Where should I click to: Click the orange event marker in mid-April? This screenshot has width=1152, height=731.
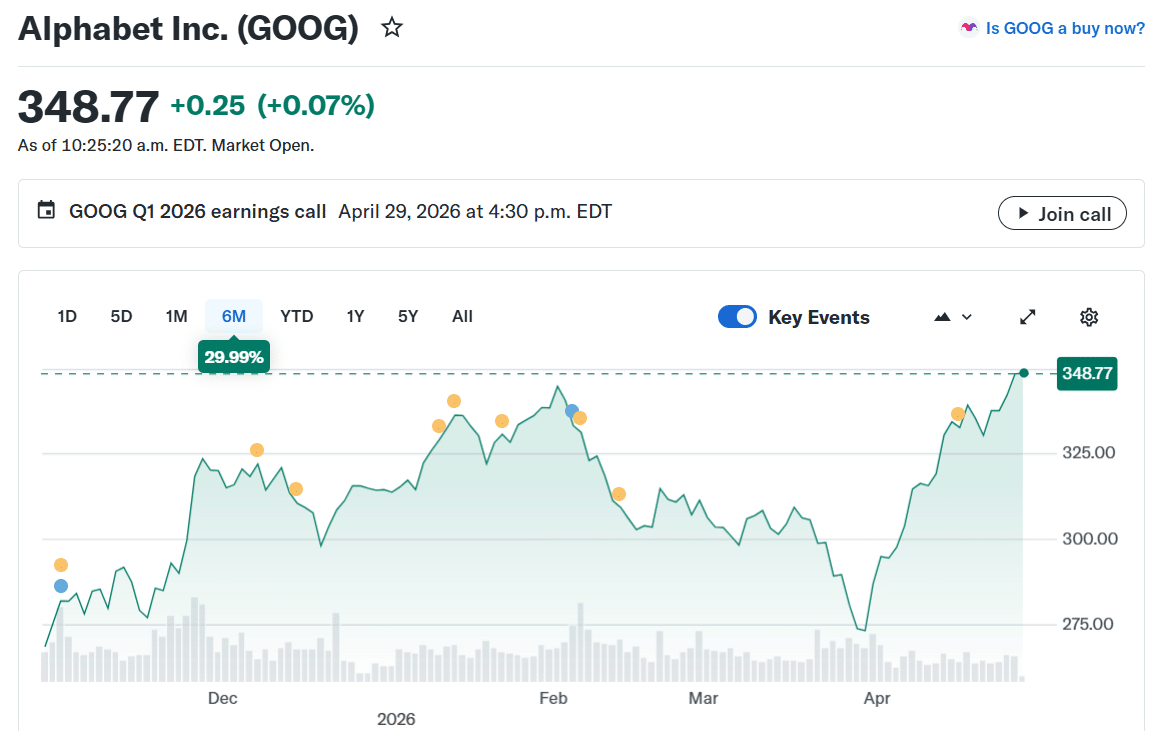click(x=958, y=414)
